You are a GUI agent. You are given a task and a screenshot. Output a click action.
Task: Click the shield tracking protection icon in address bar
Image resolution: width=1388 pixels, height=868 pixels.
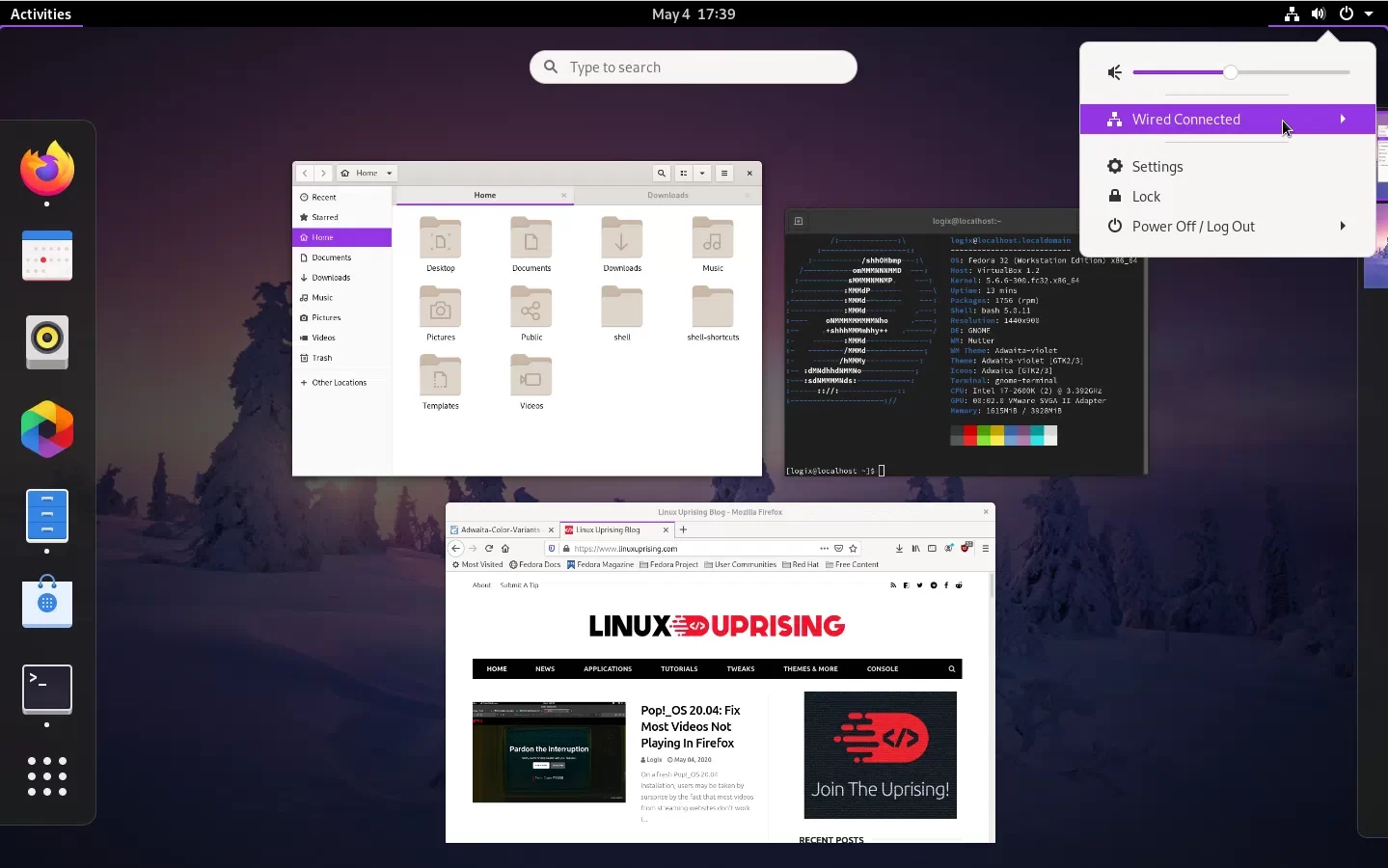pyautogui.click(x=552, y=548)
